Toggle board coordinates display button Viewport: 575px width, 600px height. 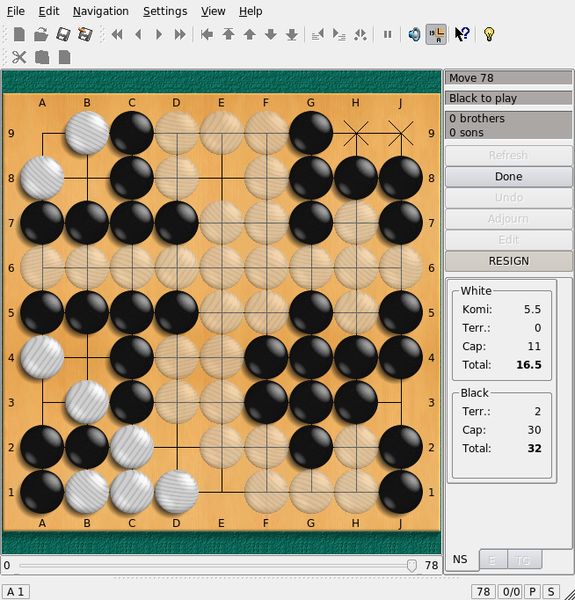[x=436, y=34]
